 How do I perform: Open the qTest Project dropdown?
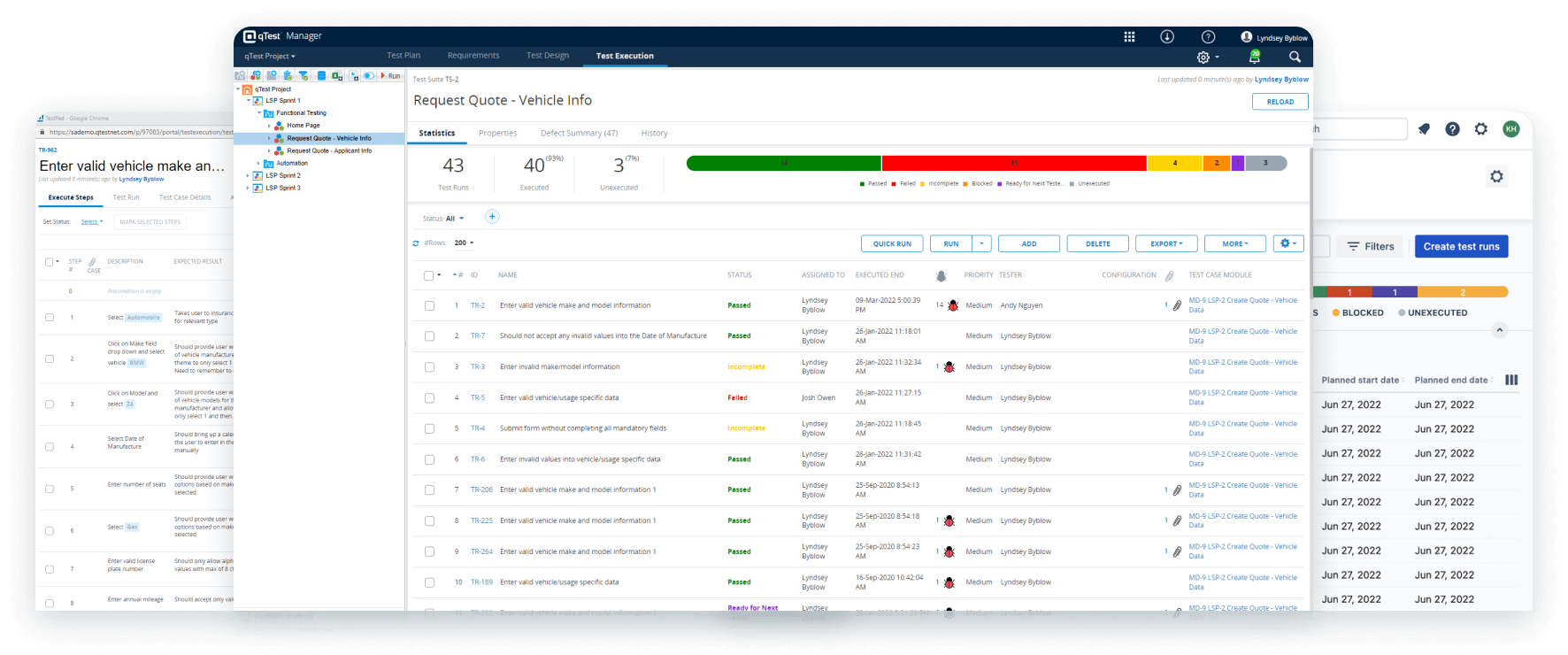coord(270,56)
